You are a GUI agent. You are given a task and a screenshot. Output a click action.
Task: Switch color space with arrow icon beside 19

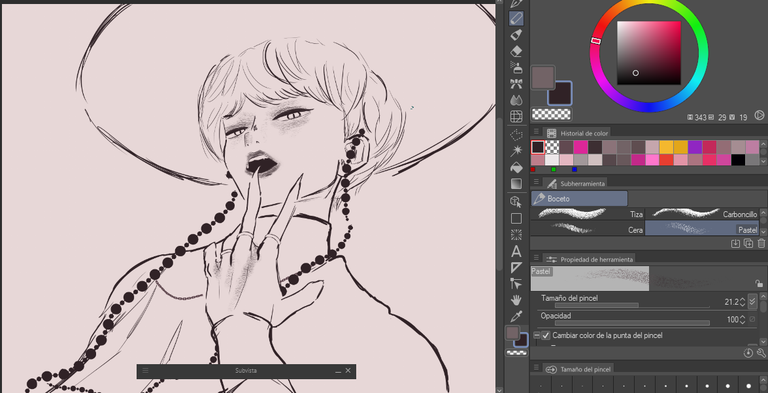[759, 116]
